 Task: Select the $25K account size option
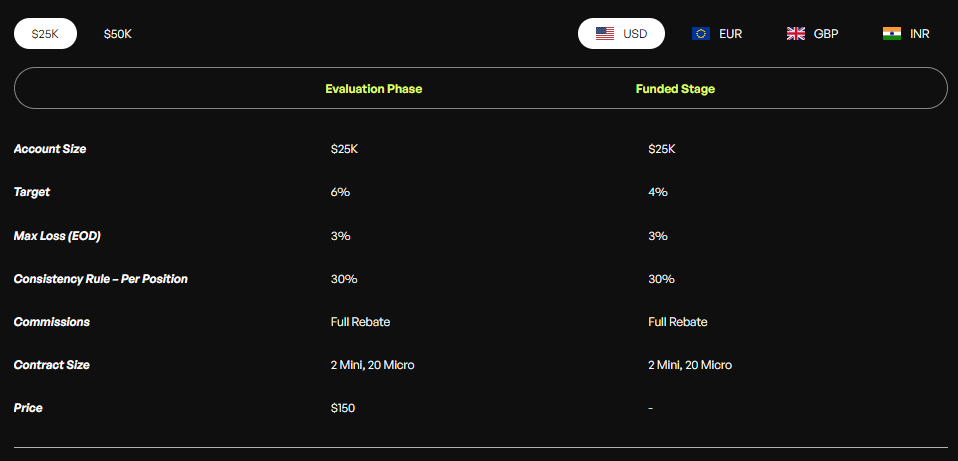45,34
